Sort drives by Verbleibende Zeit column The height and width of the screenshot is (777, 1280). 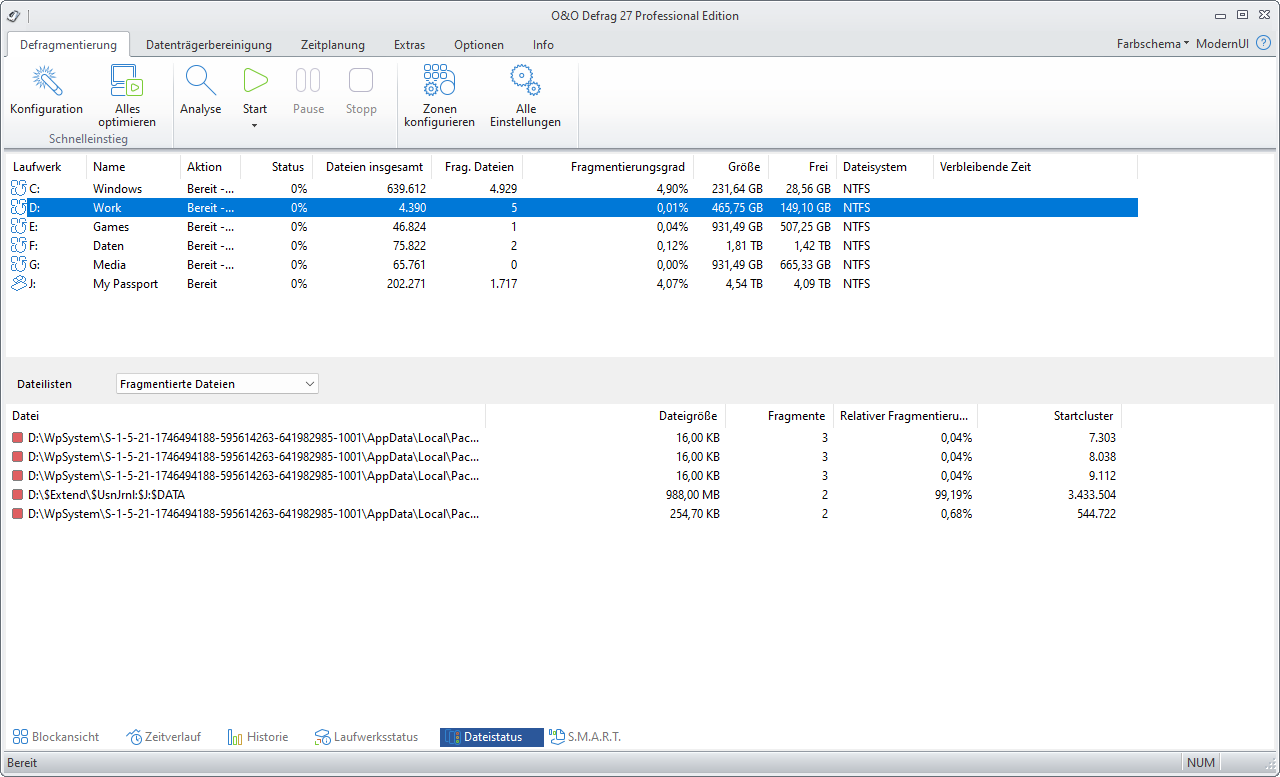coord(1035,167)
